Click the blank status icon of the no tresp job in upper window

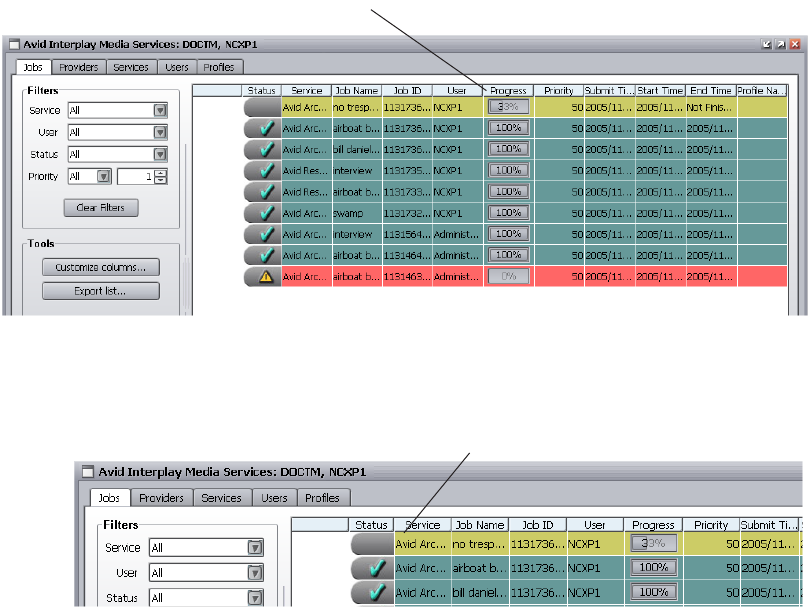[262, 107]
